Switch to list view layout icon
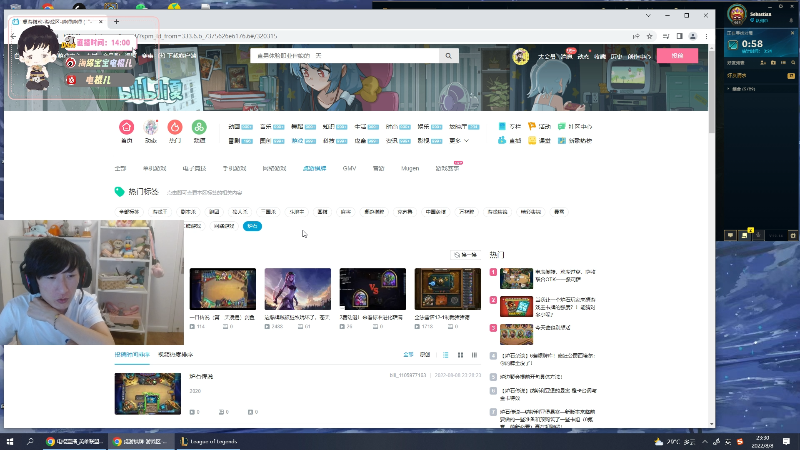 pos(445,355)
